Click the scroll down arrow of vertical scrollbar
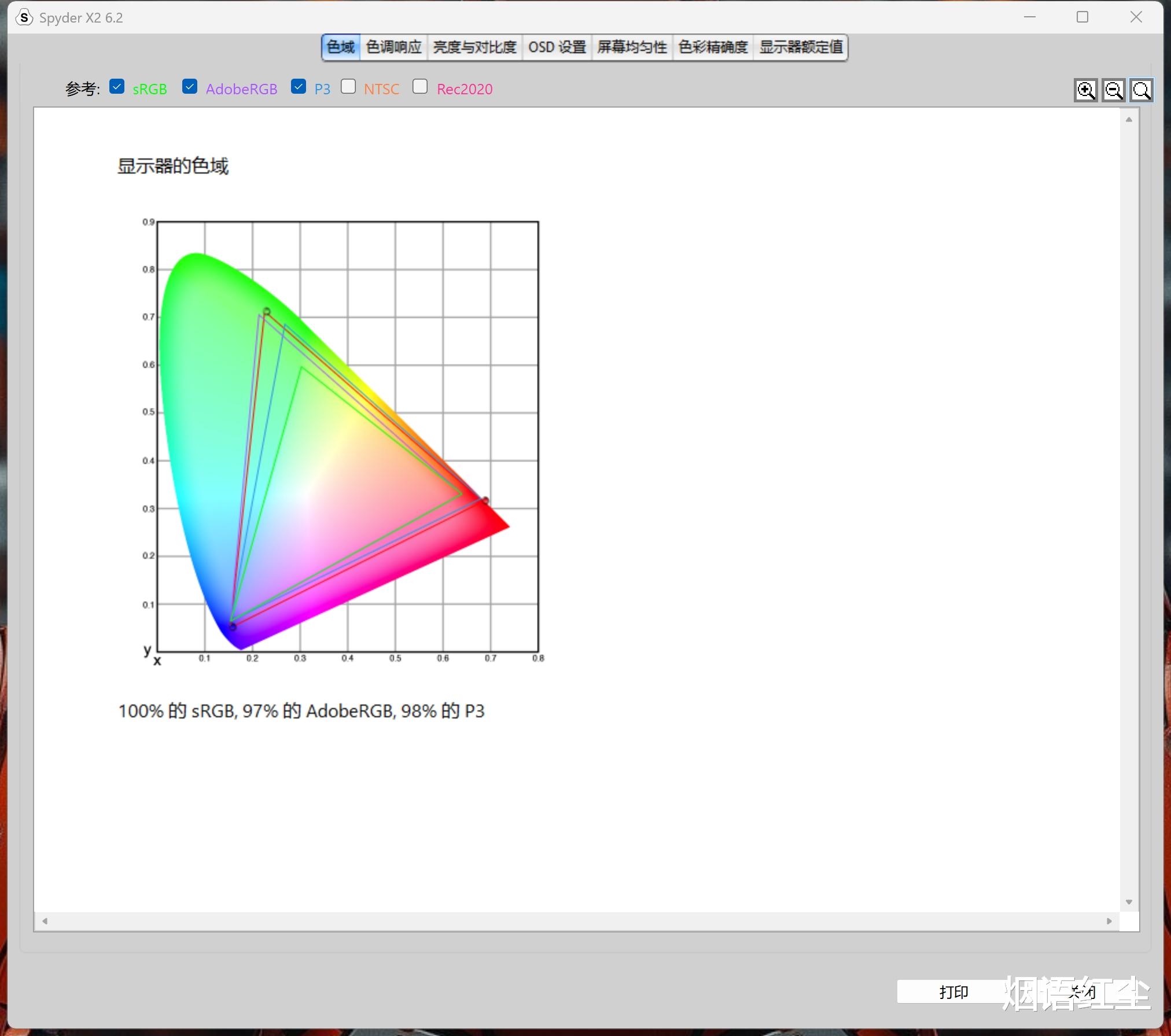Image resolution: width=1171 pixels, height=1036 pixels. [1129, 902]
